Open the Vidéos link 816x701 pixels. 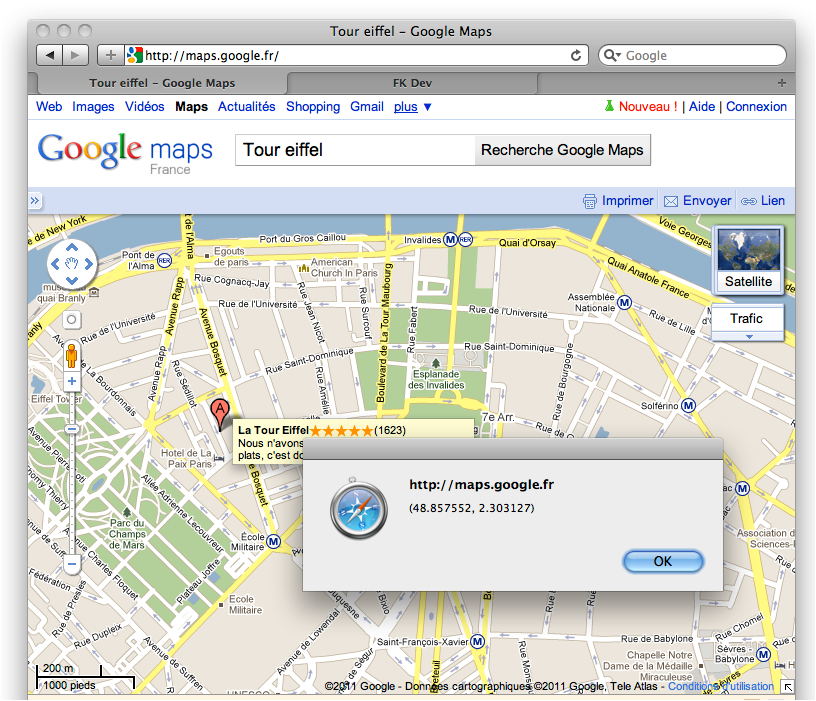coord(145,107)
